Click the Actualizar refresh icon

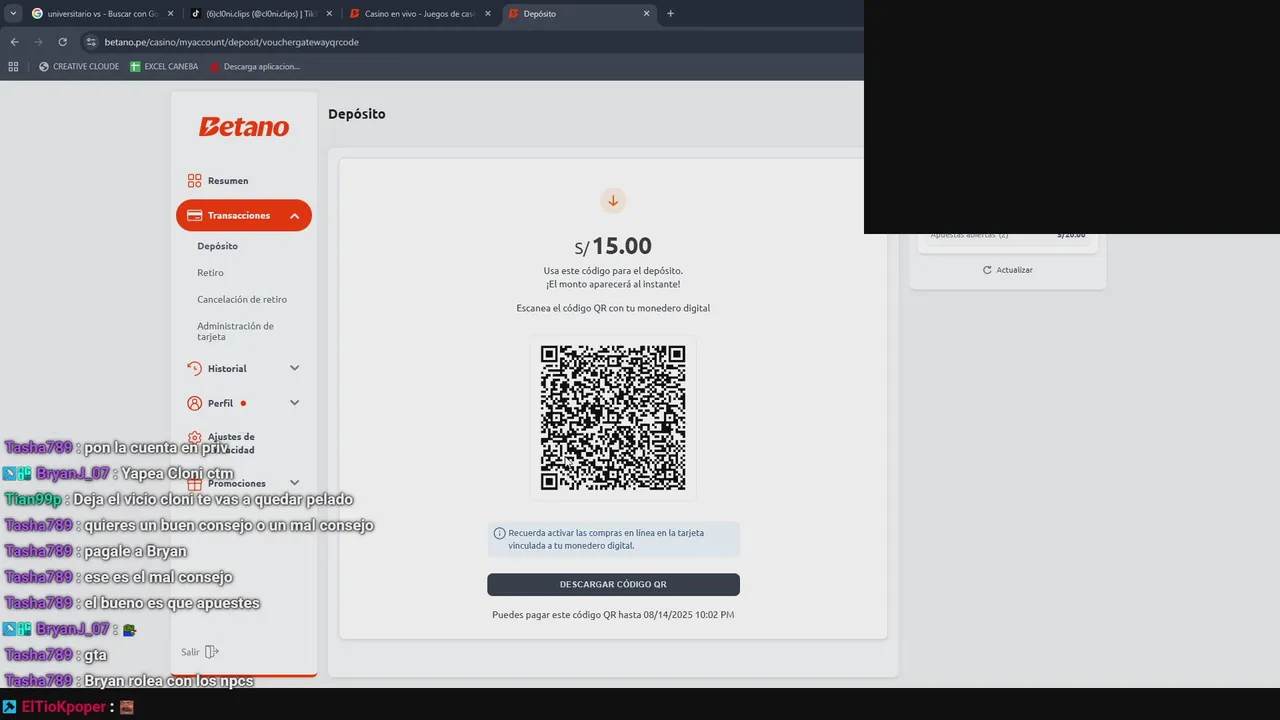[987, 270]
